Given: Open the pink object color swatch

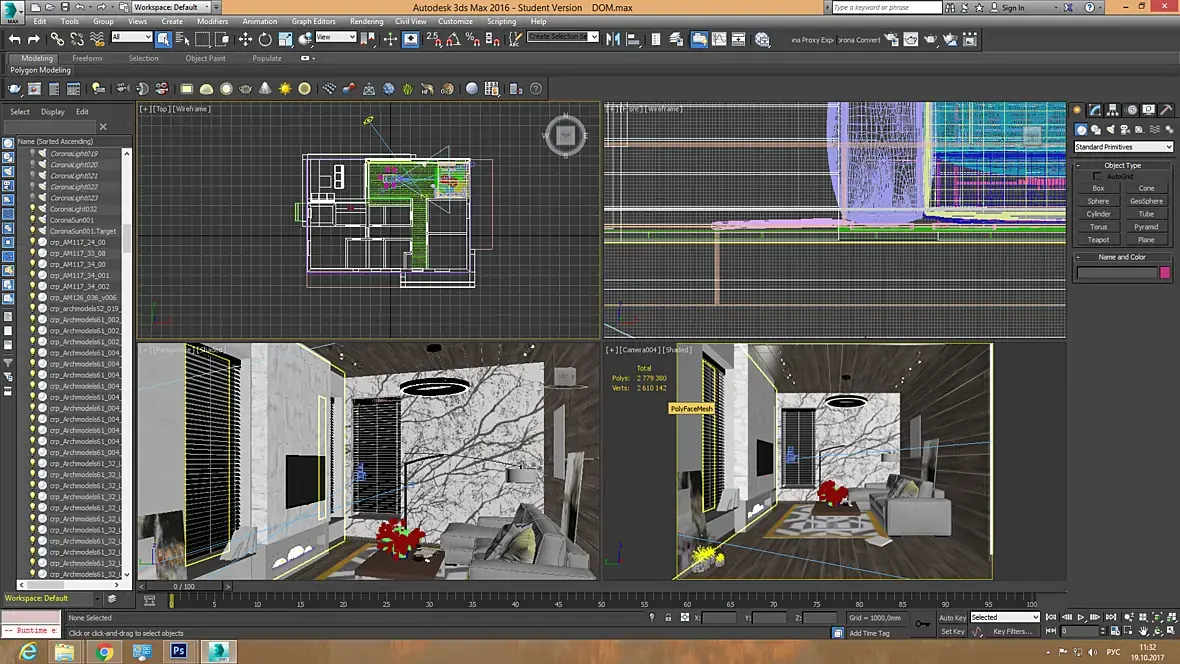Looking at the screenshot, I should click(1164, 272).
